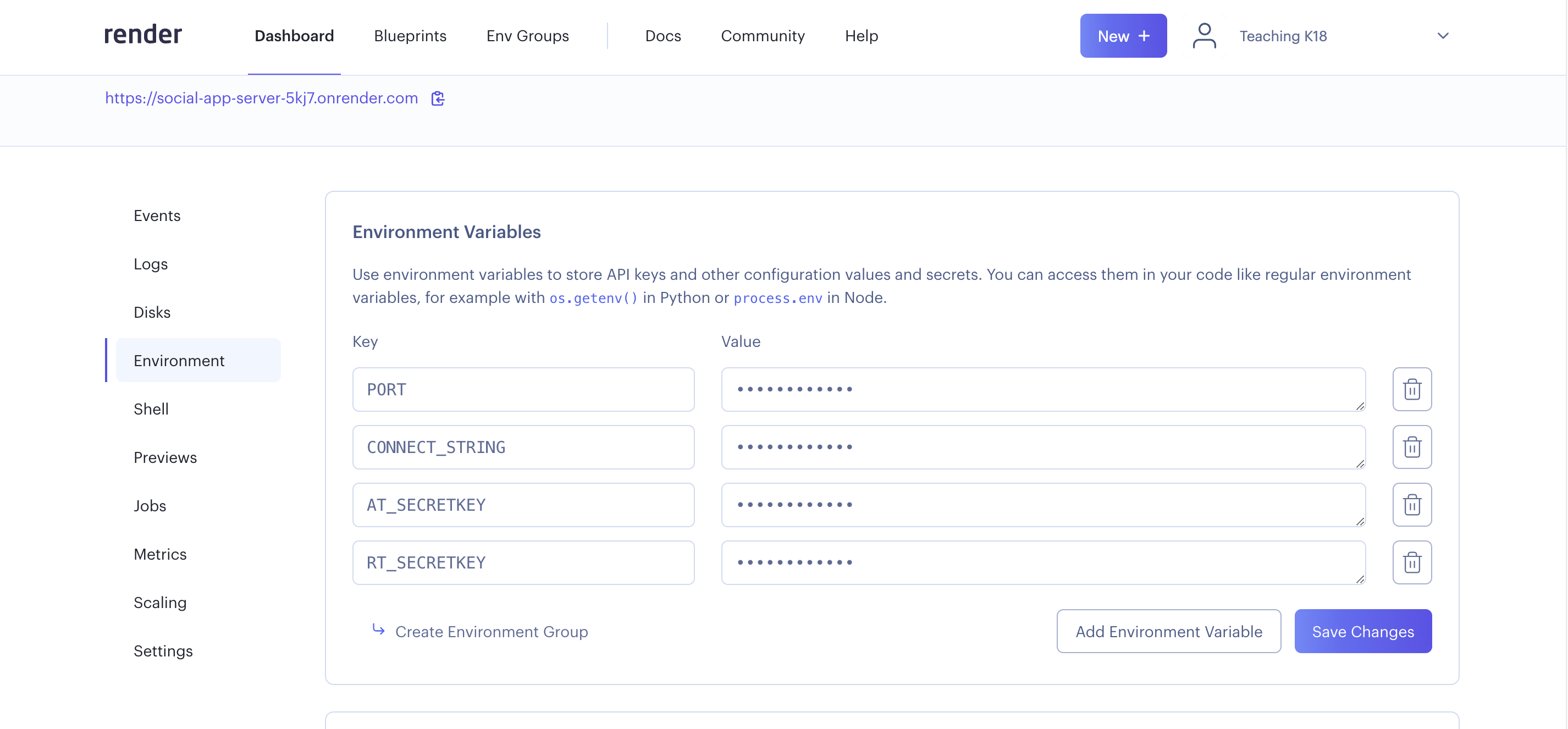The image size is (1568, 729).
Task: Click the CONNECT_STRING key input field
Action: pyautogui.click(x=523, y=448)
